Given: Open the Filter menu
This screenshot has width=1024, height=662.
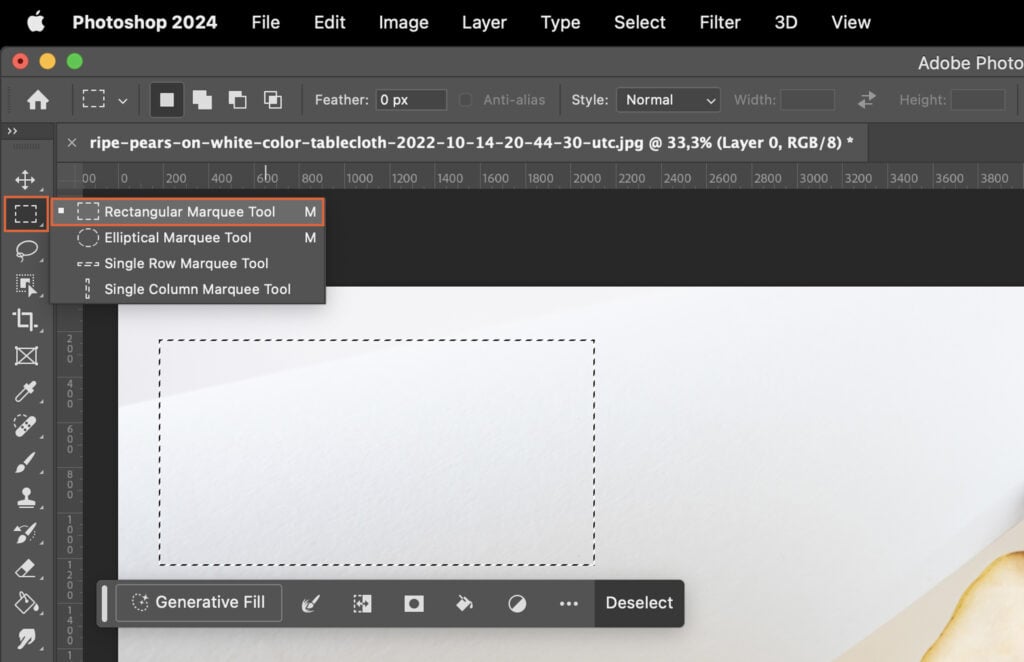Looking at the screenshot, I should click(719, 22).
